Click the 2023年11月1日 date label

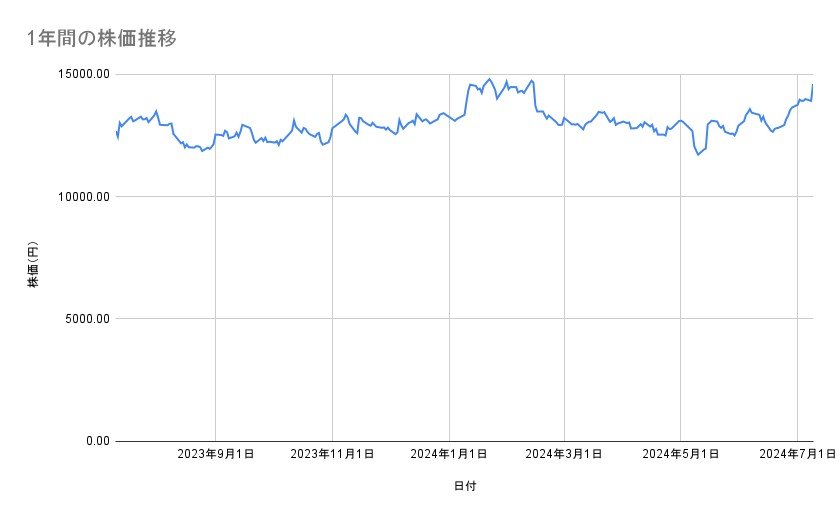pyautogui.click(x=332, y=454)
